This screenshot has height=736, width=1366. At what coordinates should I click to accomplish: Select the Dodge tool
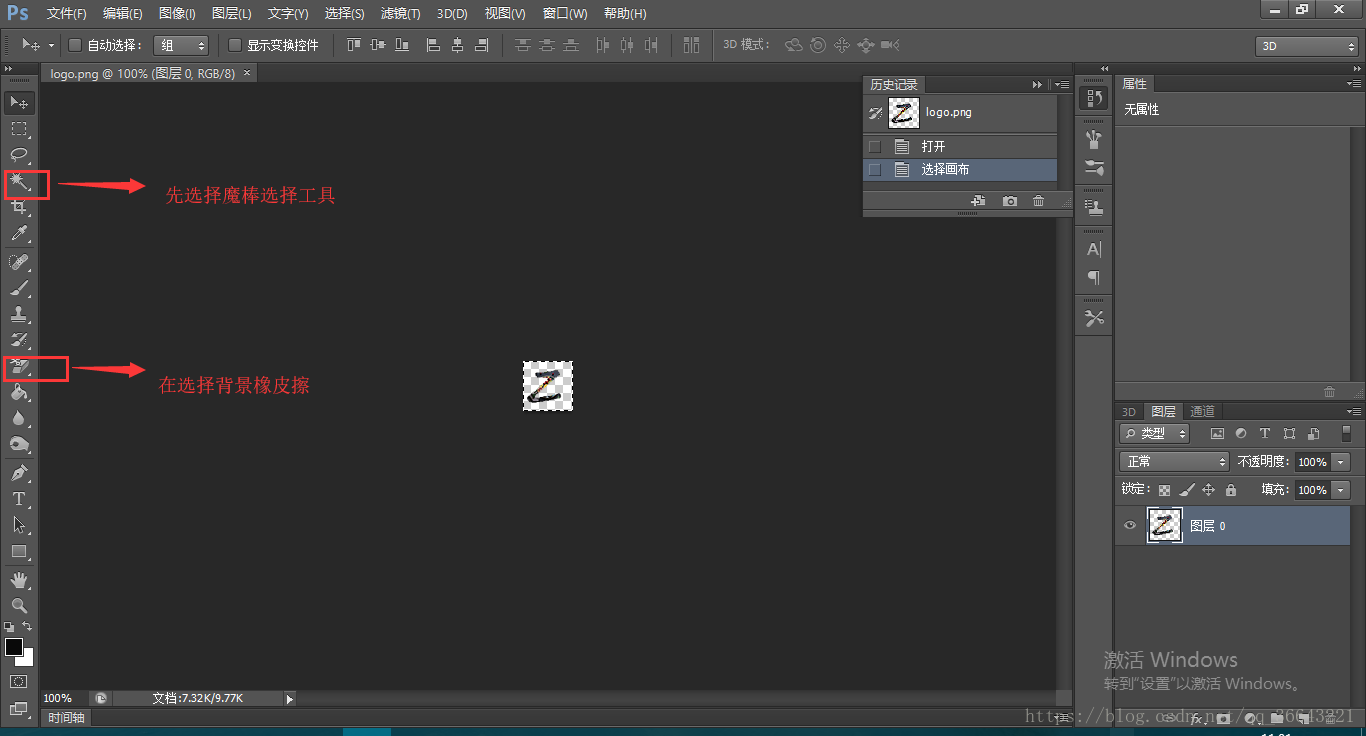(x=19, y=445)
